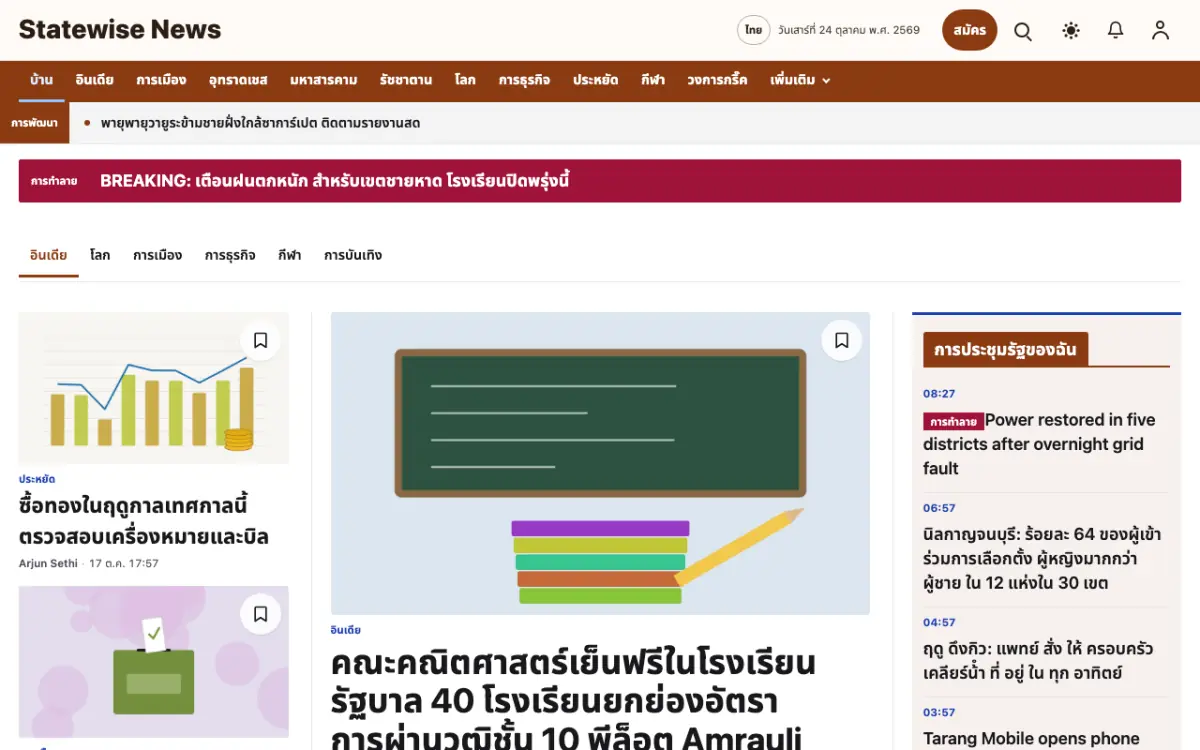
Task: Bookmark the chalkboard featured article
Action: (x=841, y=340)
